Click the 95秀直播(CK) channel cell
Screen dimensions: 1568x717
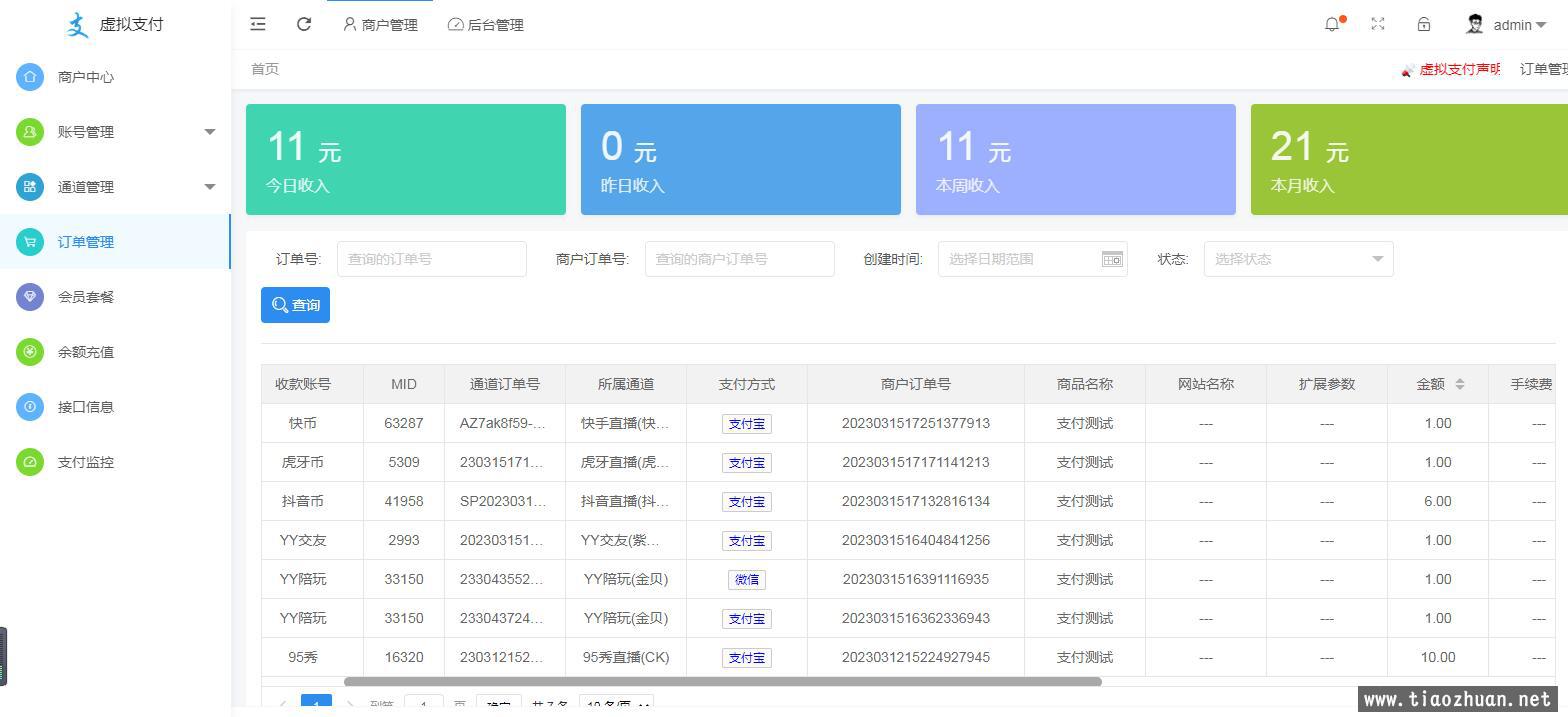coord(626,657)
